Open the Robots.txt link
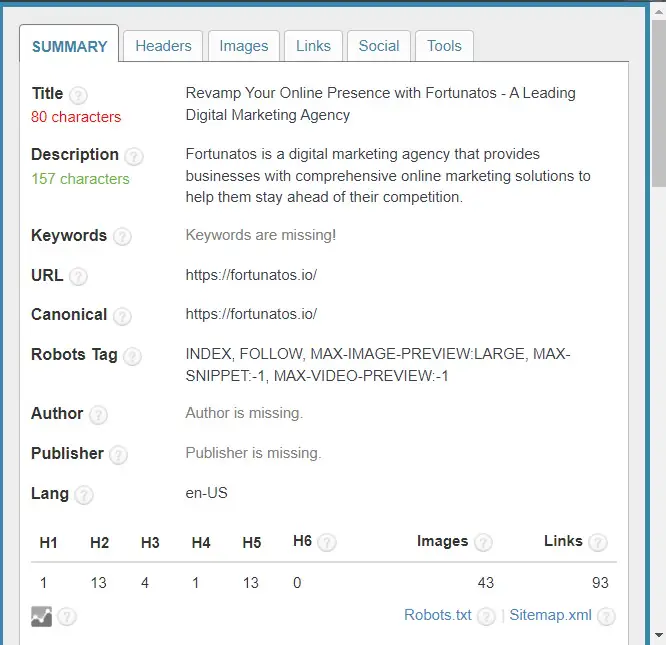Screen dimensions: 666x645 coord(437,615)
